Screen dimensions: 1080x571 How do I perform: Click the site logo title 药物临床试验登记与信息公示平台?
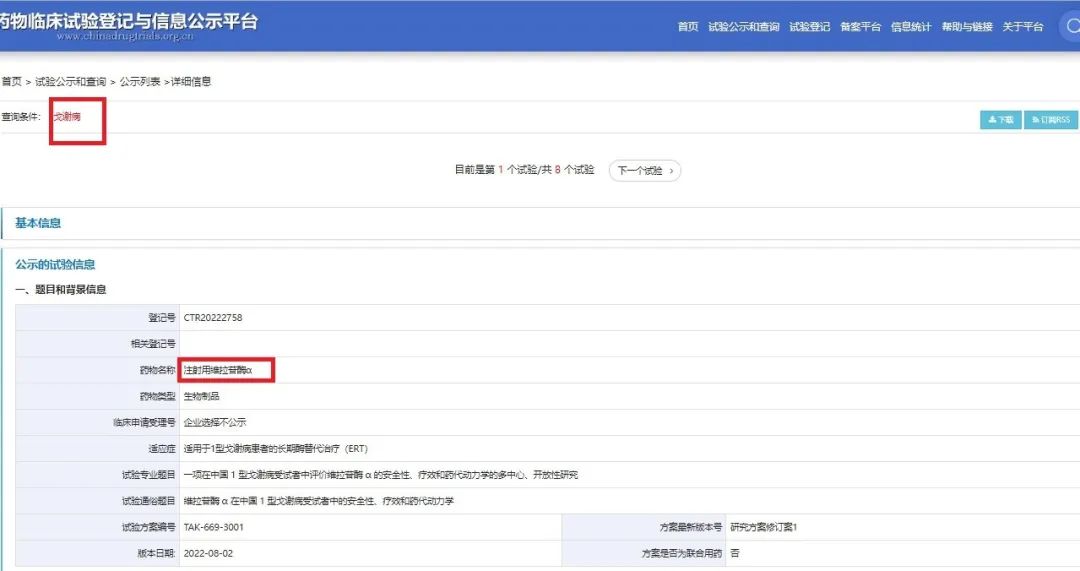[129, 21]
